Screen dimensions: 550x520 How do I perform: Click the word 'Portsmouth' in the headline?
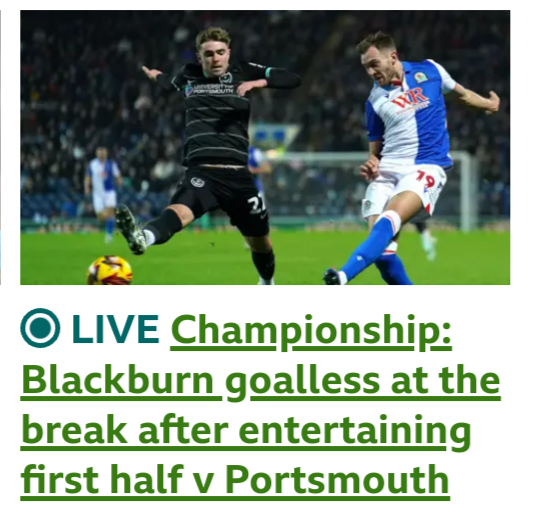337,479
